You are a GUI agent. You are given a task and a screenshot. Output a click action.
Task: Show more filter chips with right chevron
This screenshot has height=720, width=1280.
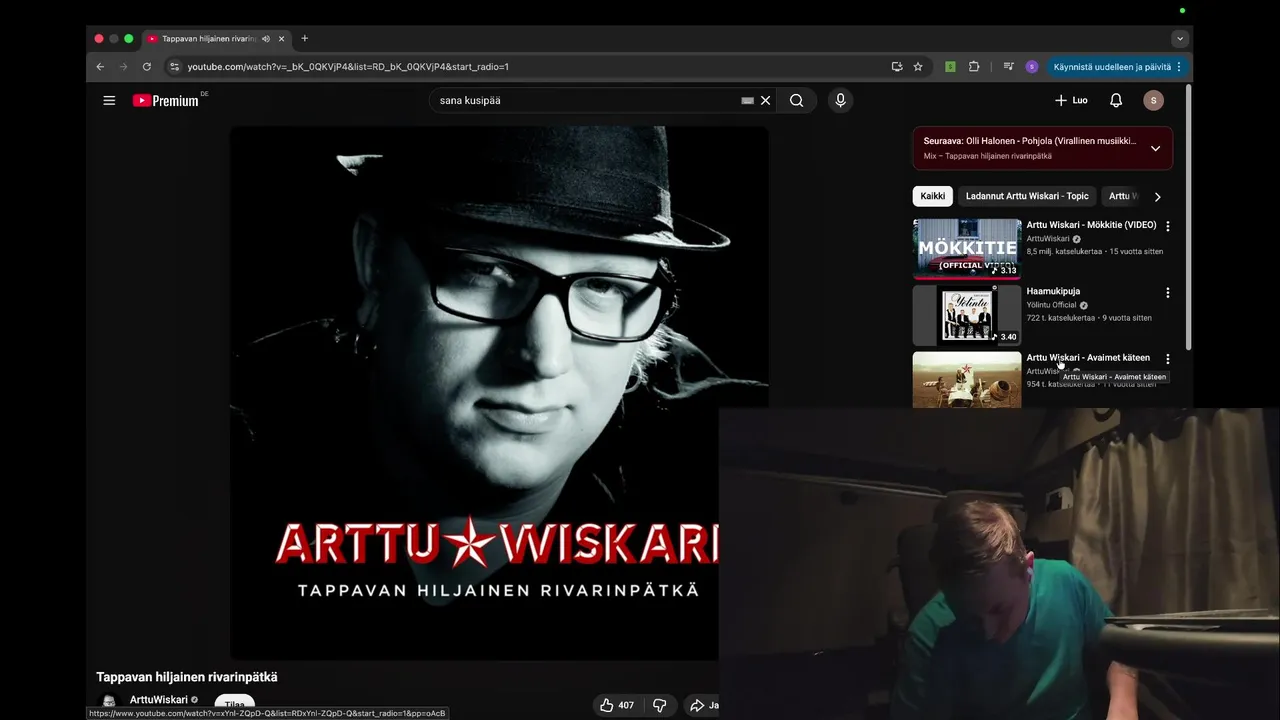tap(1157, 197)
